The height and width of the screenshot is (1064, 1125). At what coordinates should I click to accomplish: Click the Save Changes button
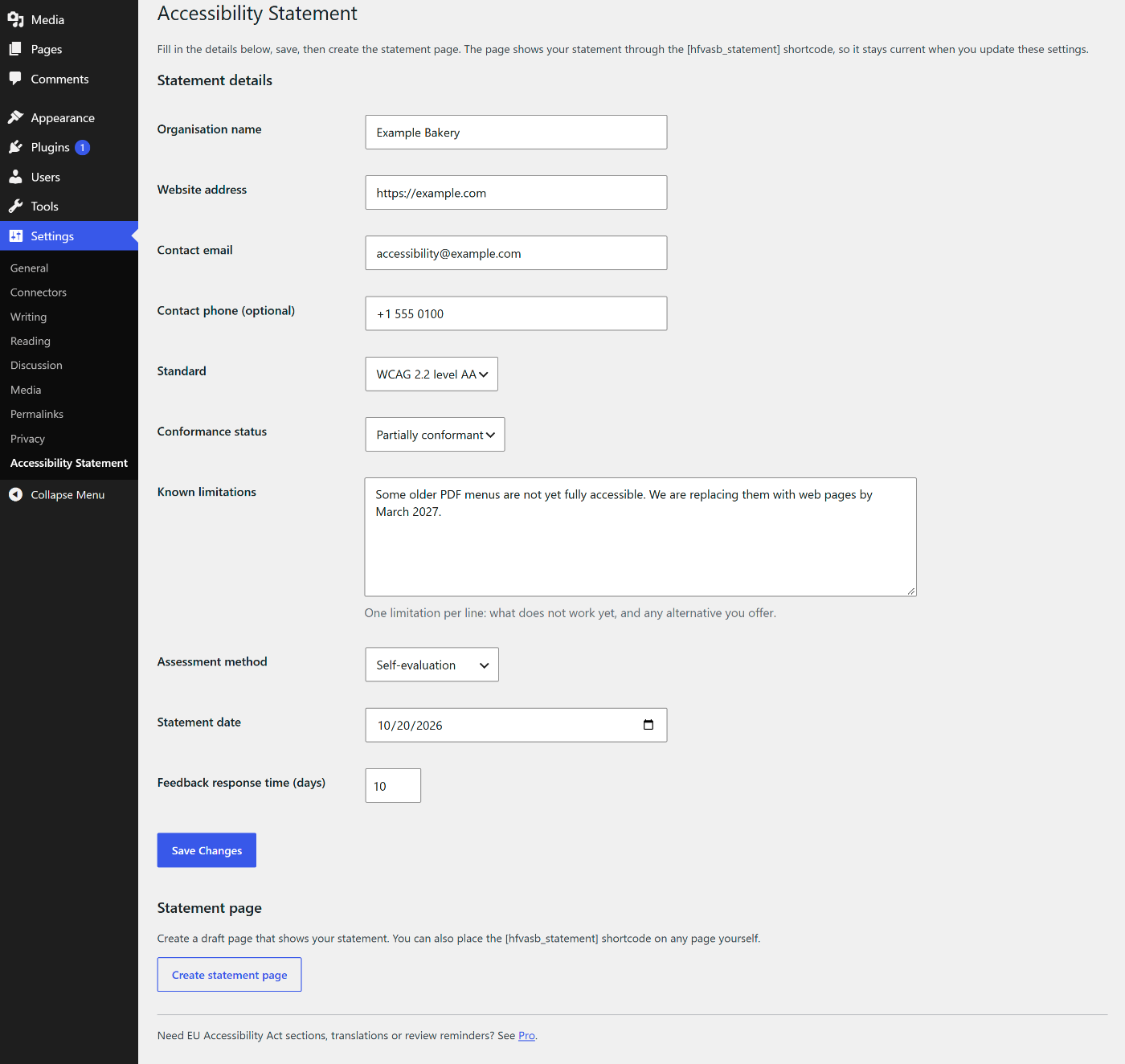coord(207,850)
